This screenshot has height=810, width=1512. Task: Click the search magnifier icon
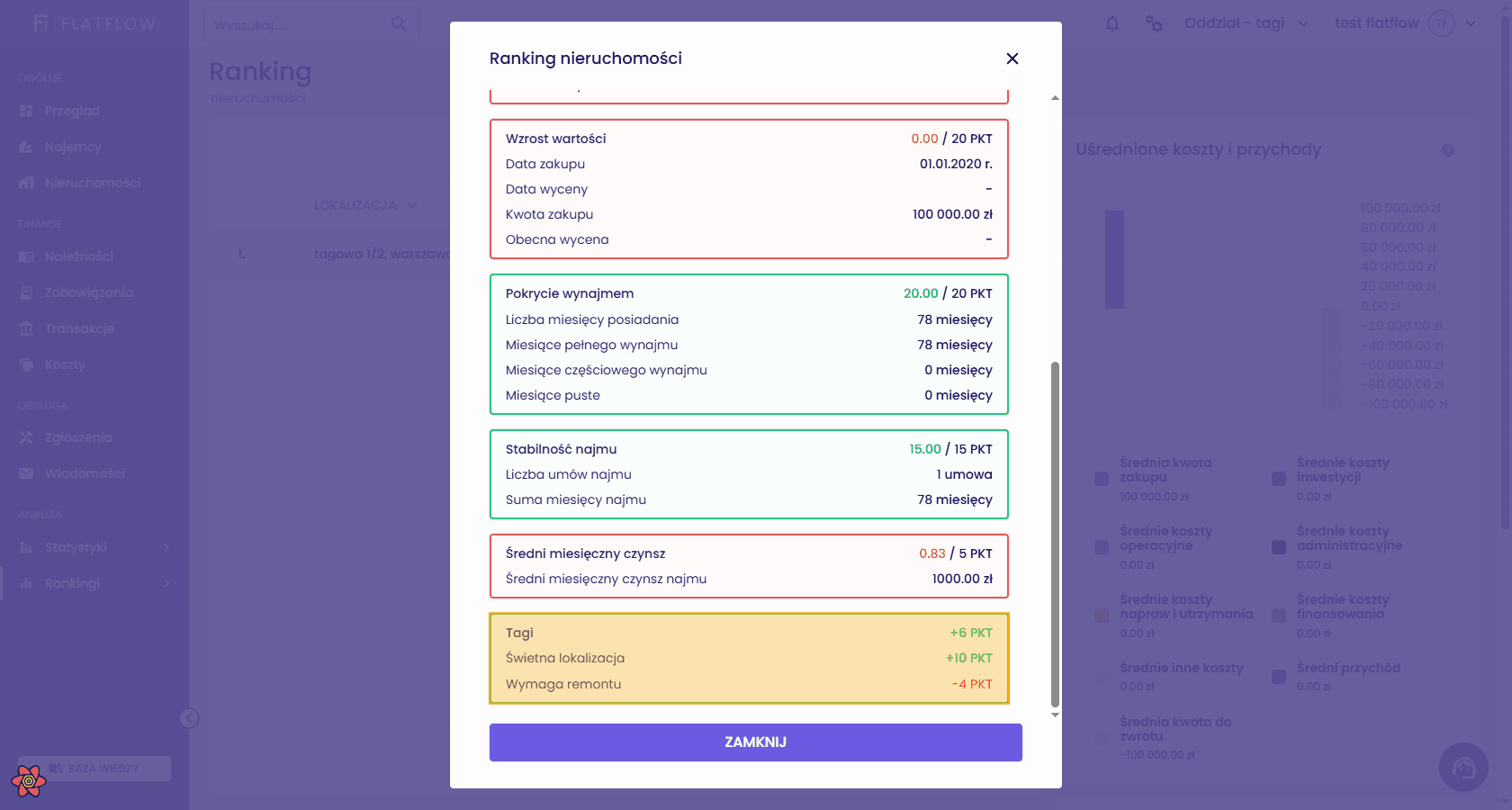pyautogui.click(x=399, y=24)
